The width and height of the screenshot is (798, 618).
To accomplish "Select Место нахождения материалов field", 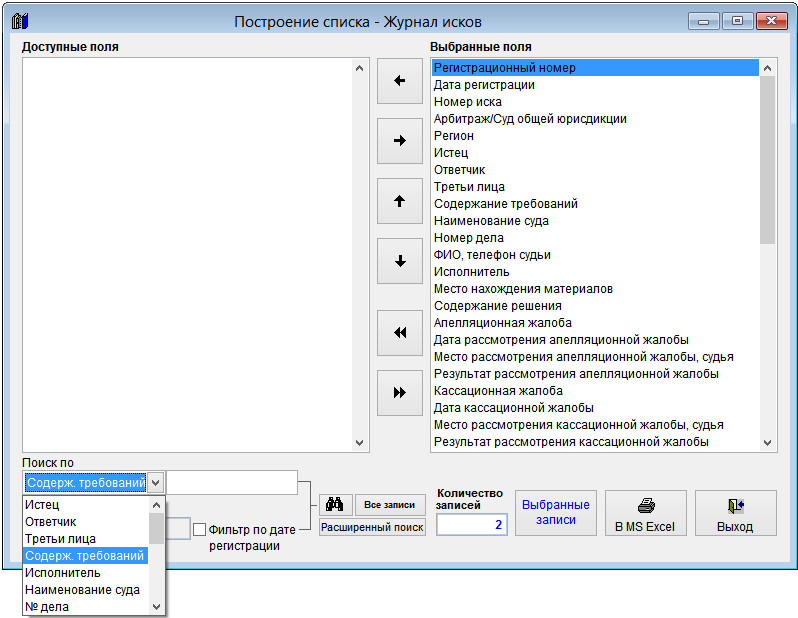I will pos(595,289).
